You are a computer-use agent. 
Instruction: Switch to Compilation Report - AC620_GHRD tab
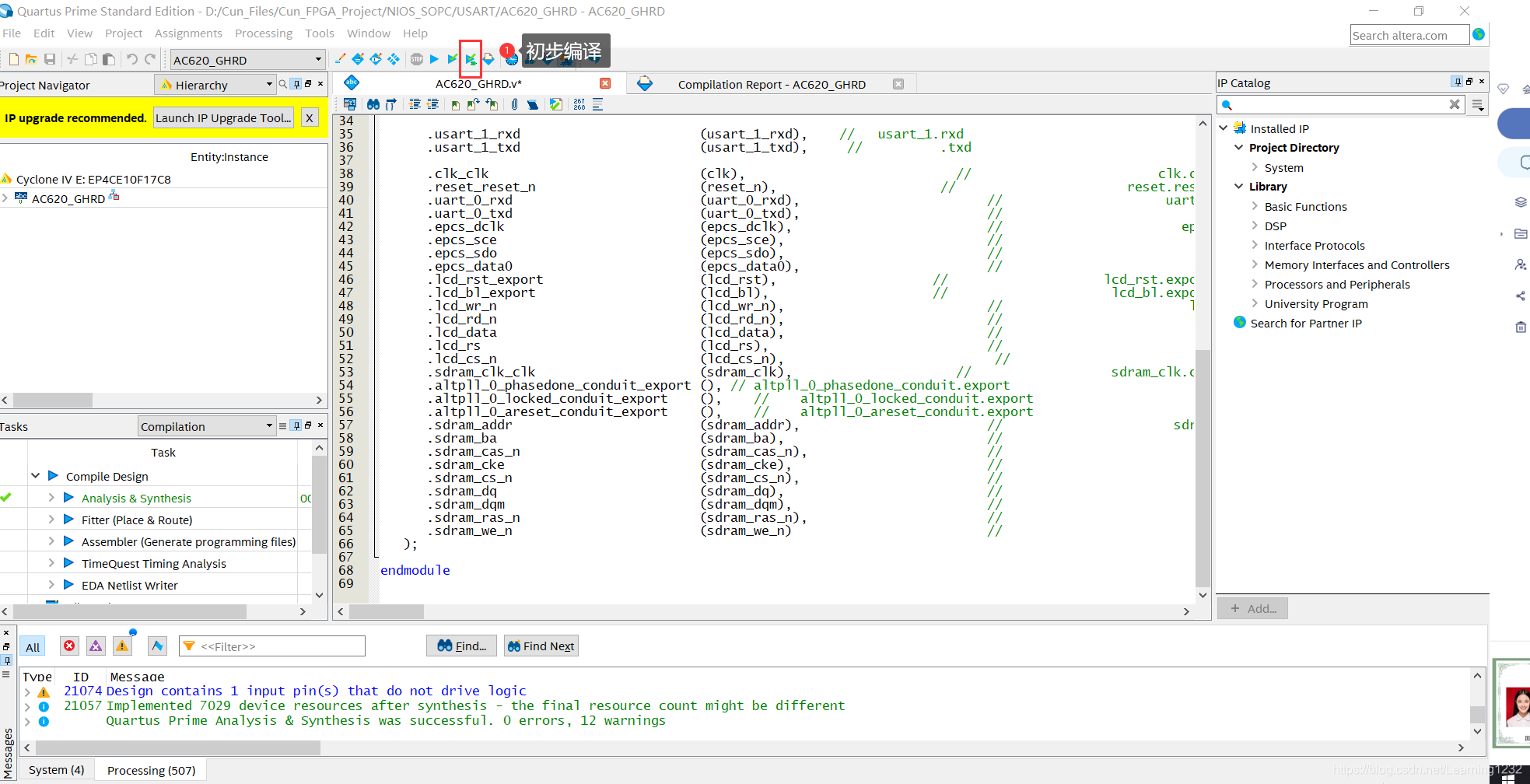click(771, 84)
